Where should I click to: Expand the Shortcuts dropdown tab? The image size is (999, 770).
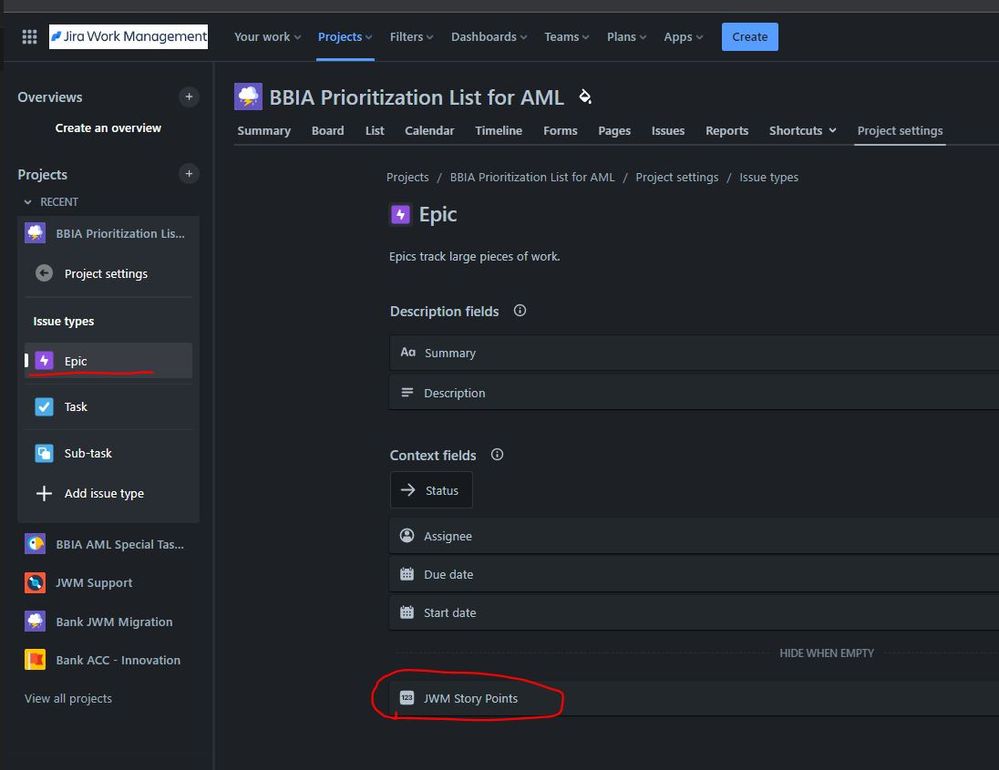[x=802, y=131]
